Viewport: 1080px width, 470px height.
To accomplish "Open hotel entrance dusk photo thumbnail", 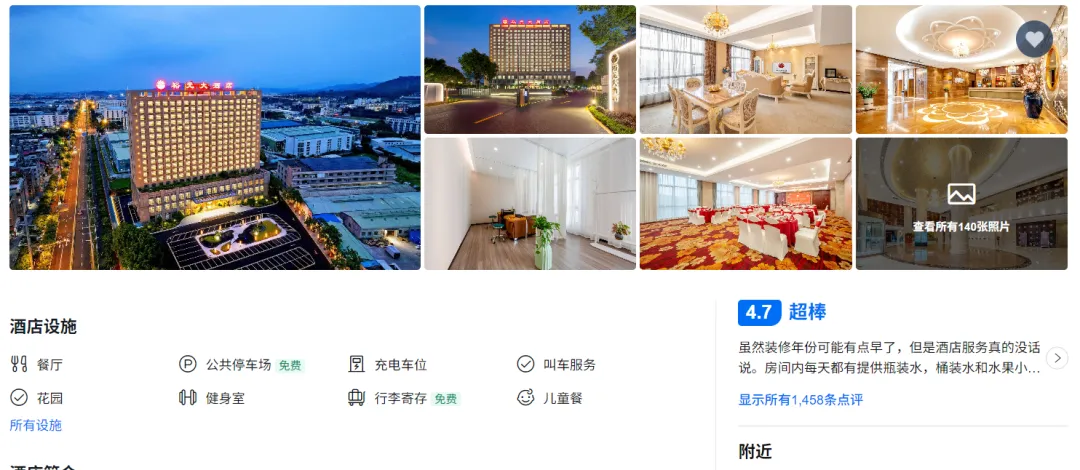I will tap(530, 70).
